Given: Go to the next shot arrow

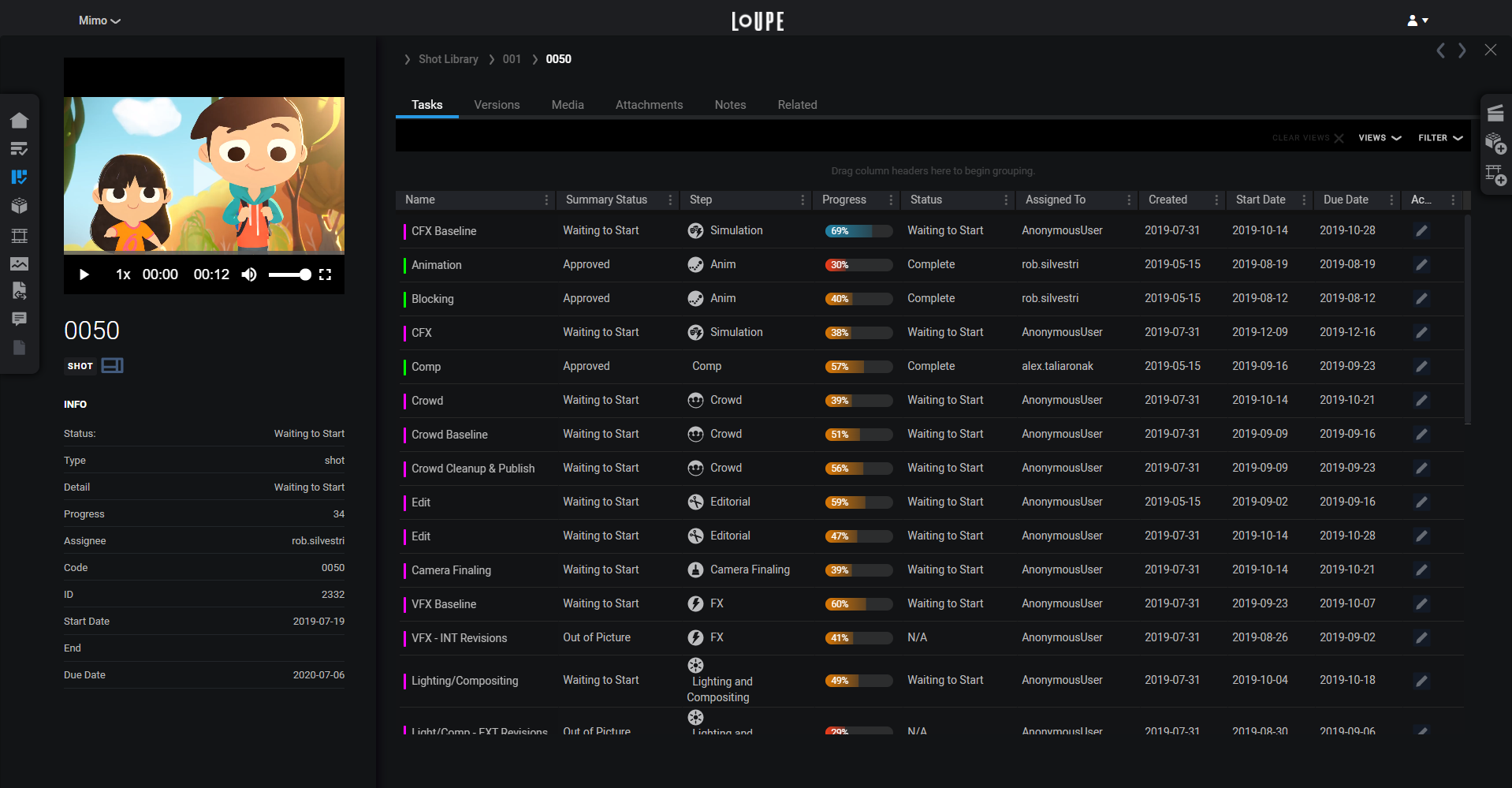Looking at the screenshot, I should pyautogui.click(x=1462, y=50).
